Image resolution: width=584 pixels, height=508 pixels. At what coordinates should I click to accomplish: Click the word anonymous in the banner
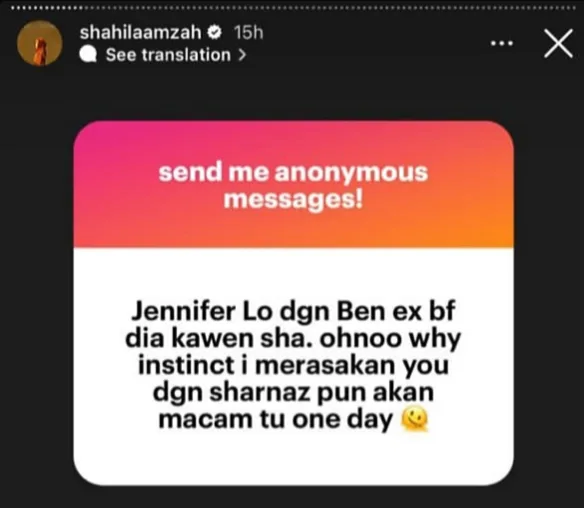click(x=351, y=172)
